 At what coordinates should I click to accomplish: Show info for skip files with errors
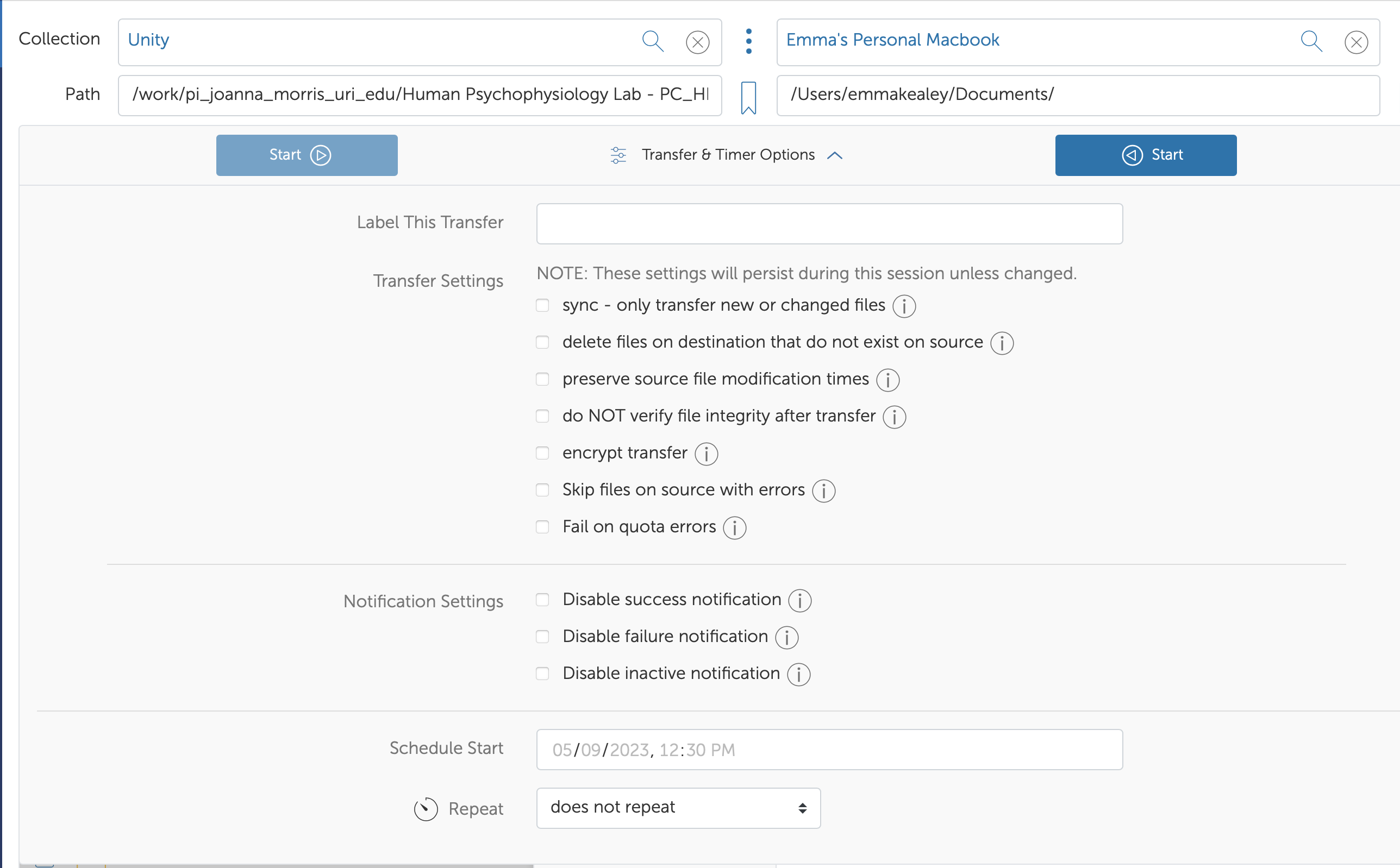[823, 491]
